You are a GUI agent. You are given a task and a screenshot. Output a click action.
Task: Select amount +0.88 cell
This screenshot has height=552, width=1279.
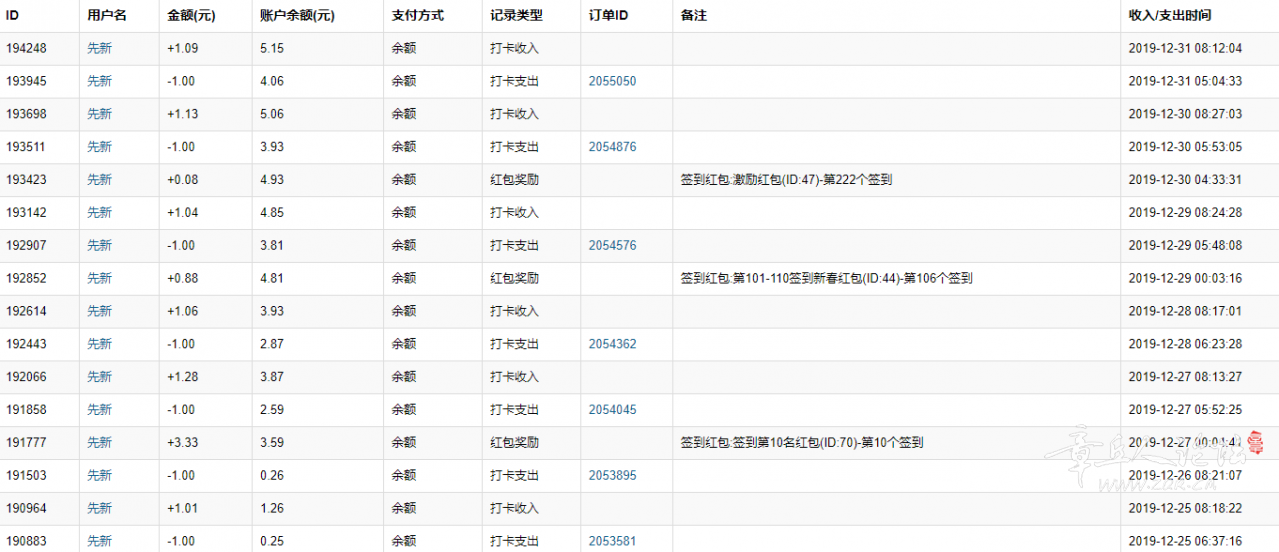point(183,278)
